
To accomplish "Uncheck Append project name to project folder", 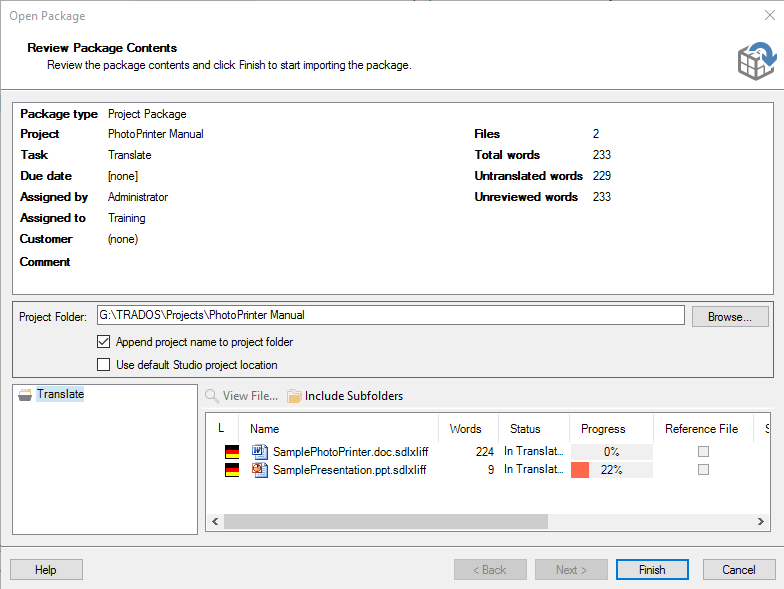I will pyautogui.click(x=104, y=342).
